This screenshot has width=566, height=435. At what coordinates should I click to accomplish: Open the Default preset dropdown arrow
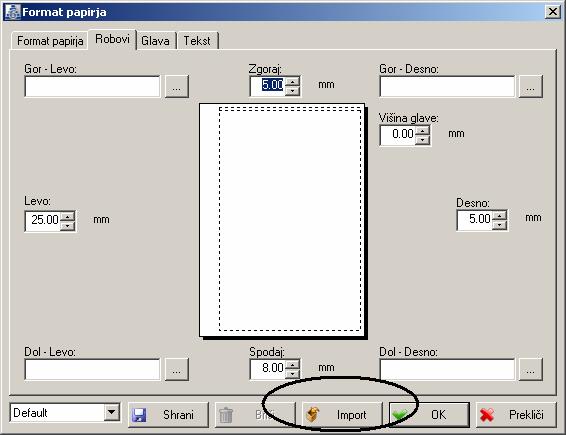click(x=112, y=412)
